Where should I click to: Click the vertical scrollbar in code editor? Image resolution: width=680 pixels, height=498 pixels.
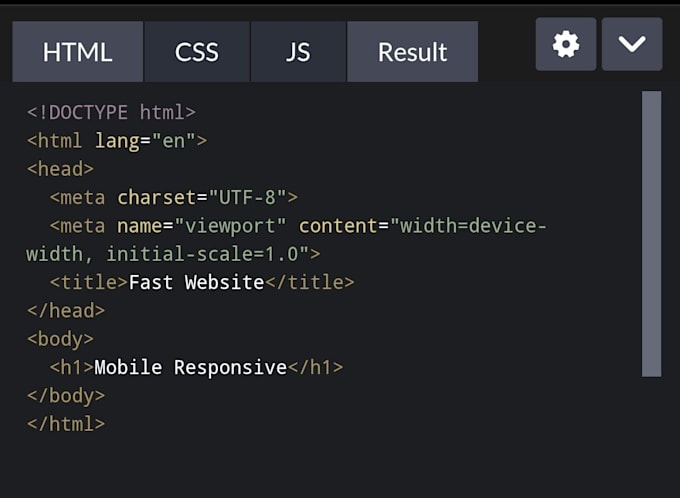pos(651,234)
